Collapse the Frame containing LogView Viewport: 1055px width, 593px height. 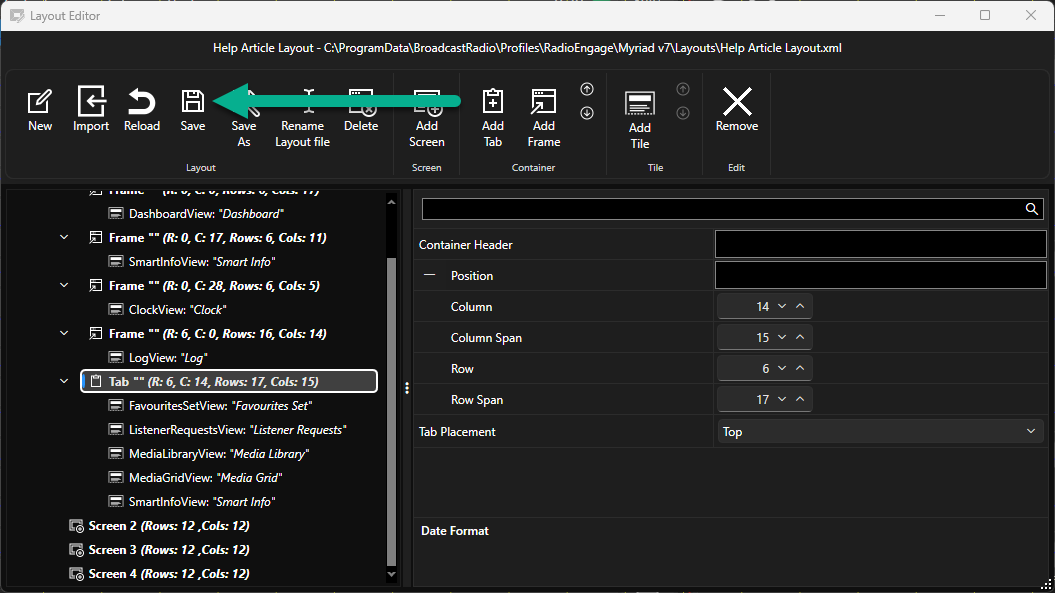[64, 333]
